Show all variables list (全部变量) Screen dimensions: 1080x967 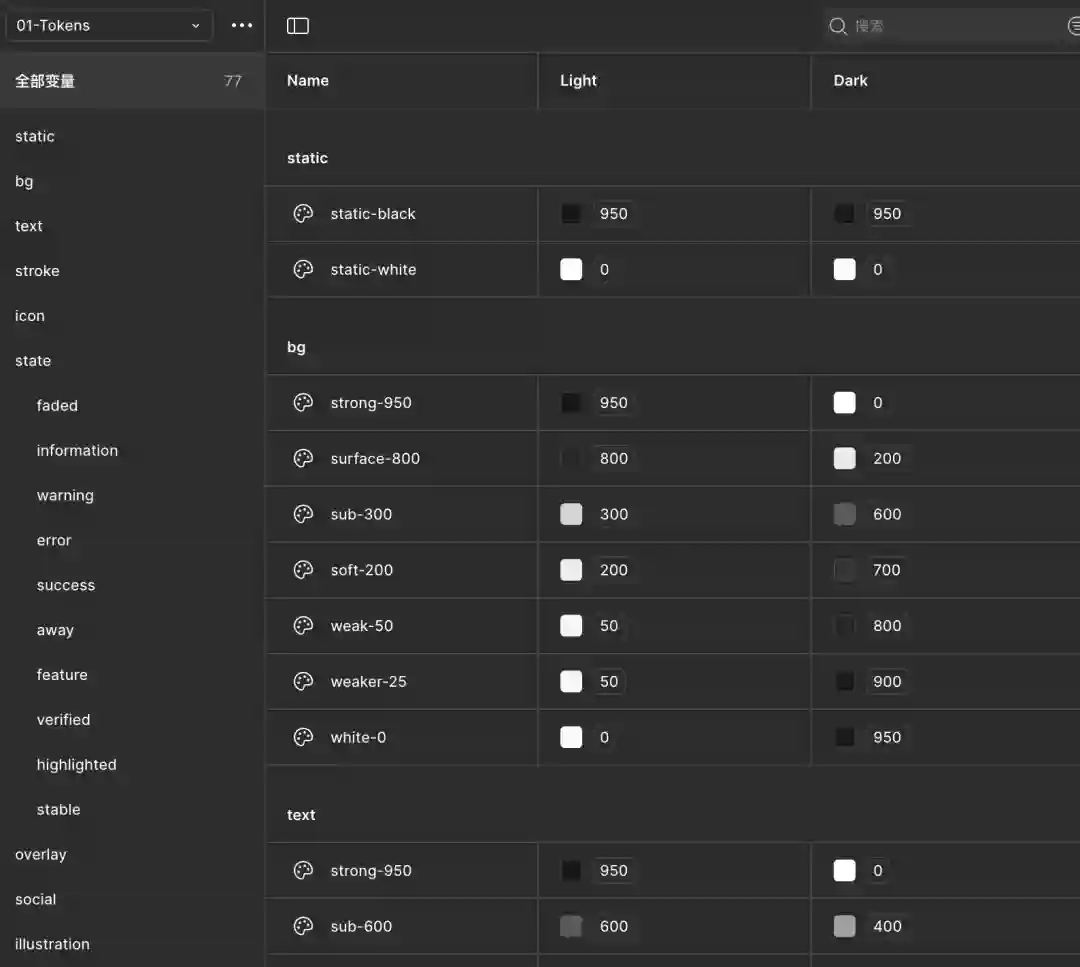pyautogui.click(x=45, y=81)
